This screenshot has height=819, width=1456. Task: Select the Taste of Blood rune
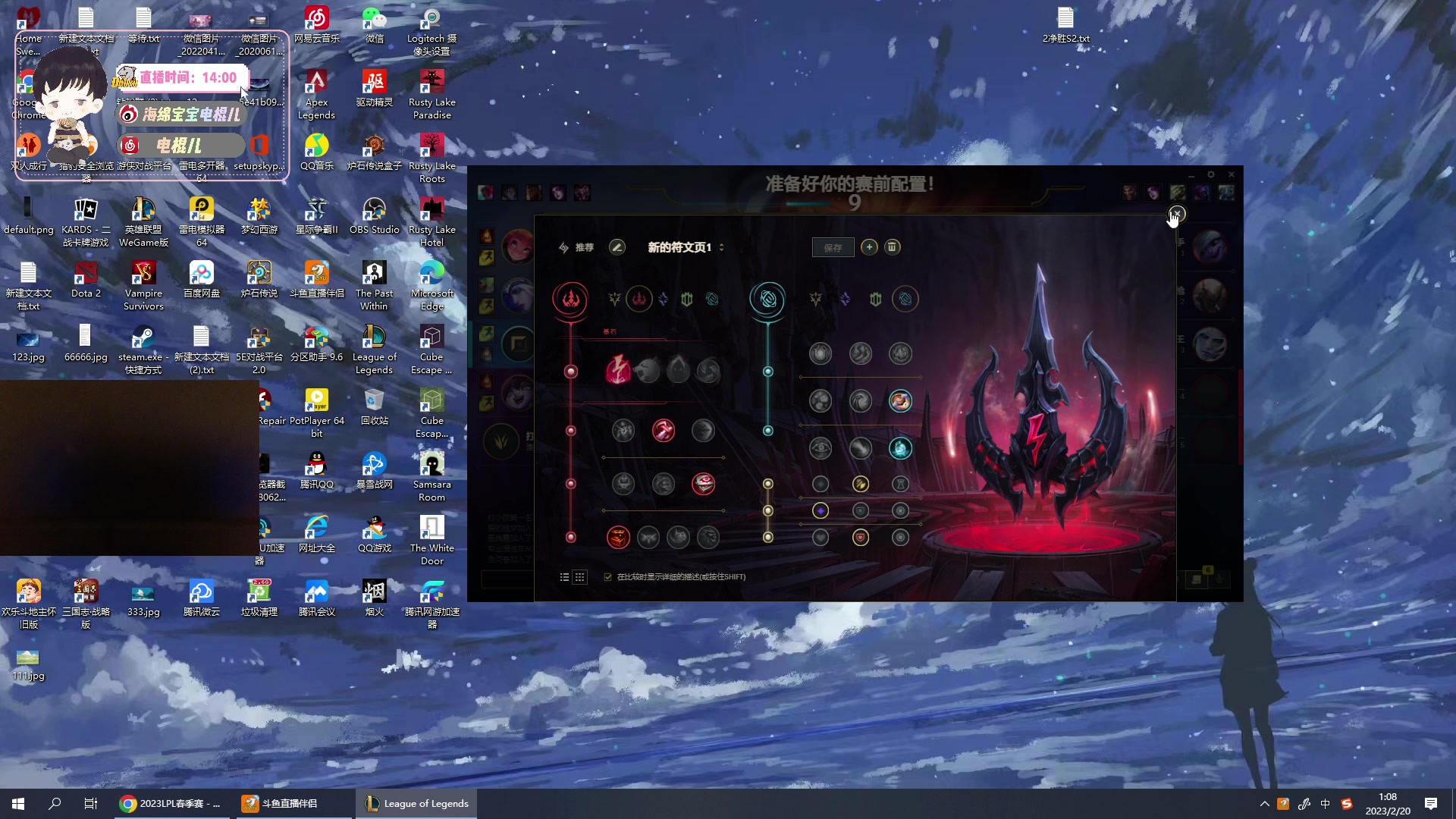tap(664, 431)
